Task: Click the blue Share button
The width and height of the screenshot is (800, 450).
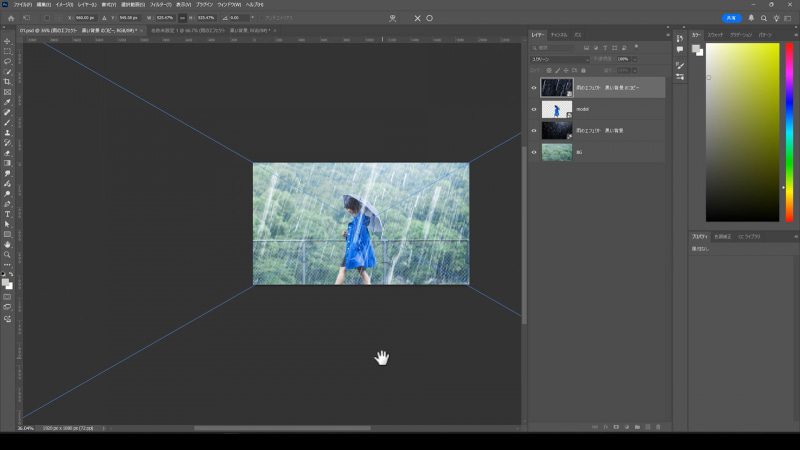Action: [731, 18]
